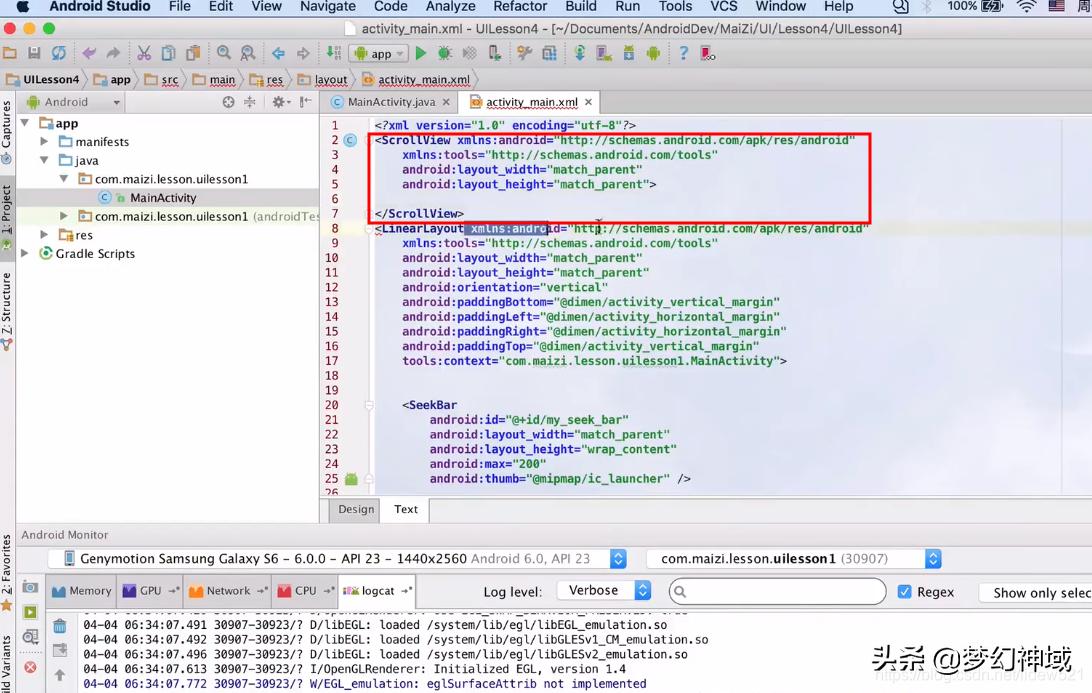The width and height of the screenshot is (1092, 693).
Task: Open the app run configuration dropdown
Action: click(378, 54)
